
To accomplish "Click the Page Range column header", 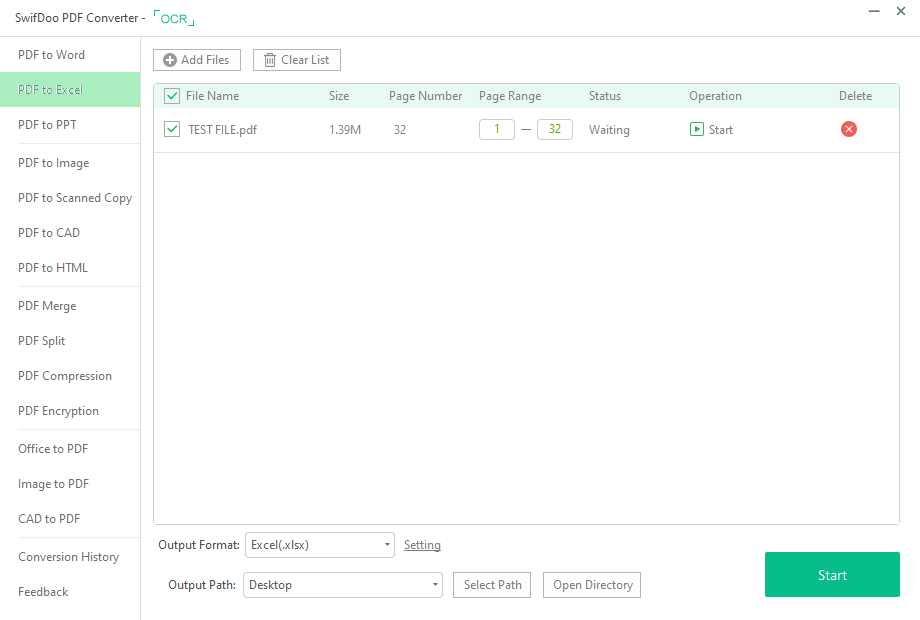I will [510, 96].
